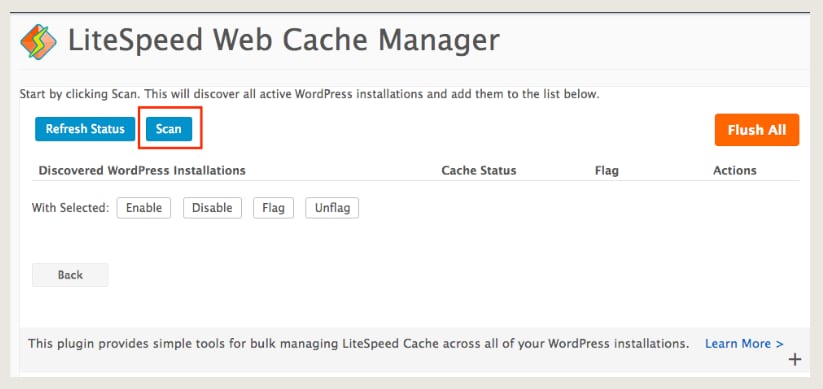
Task: Start a Scan for WordPress installations
Action: coord(168,129)
